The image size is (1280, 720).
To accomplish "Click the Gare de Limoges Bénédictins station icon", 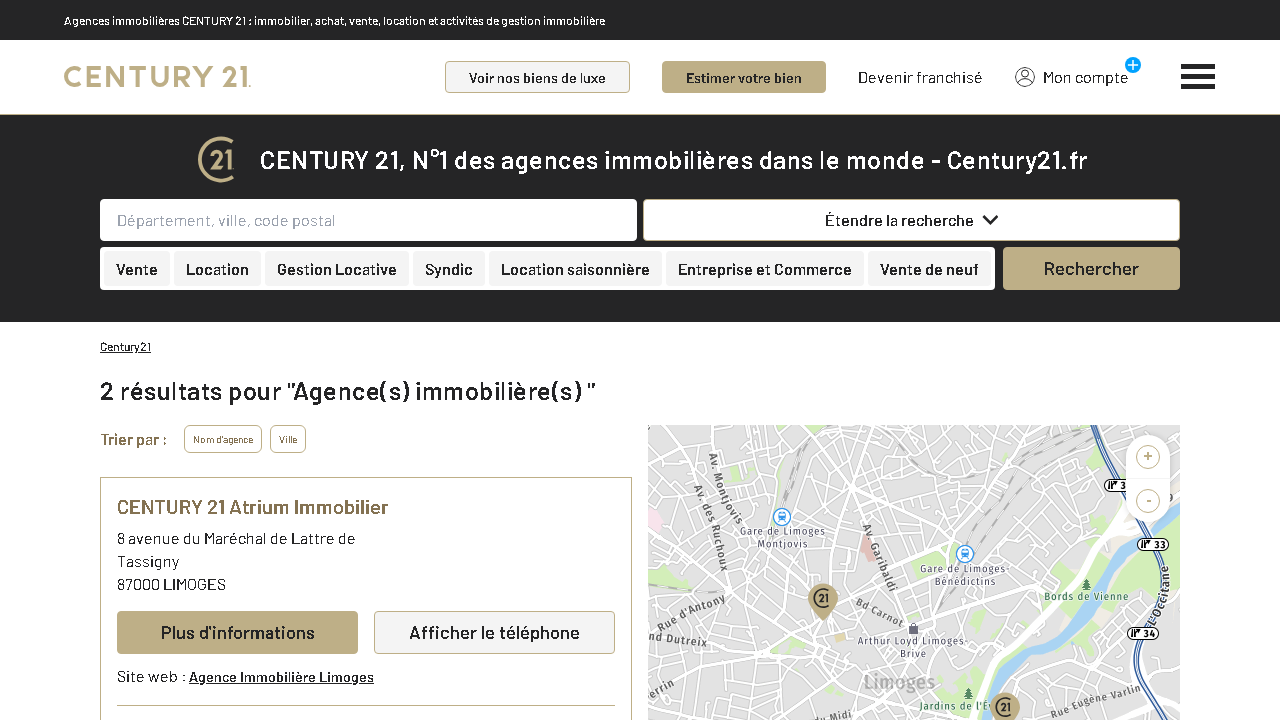I will click(965, 554).
